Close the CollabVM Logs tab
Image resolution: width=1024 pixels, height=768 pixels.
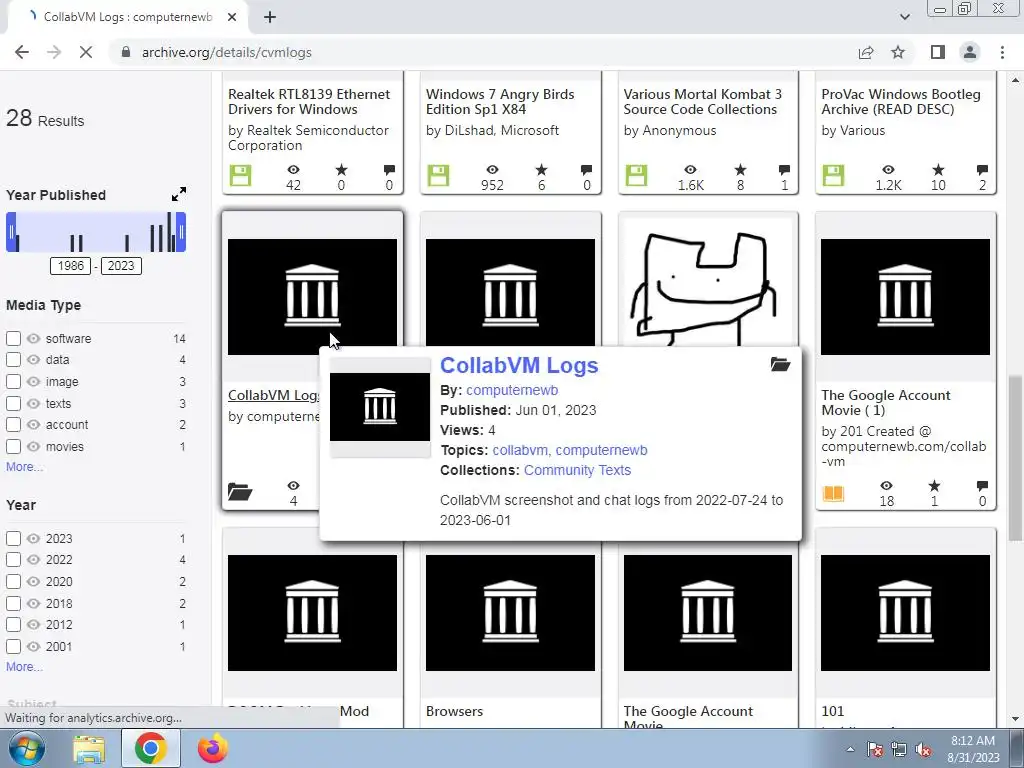click(x=232, y=17)
